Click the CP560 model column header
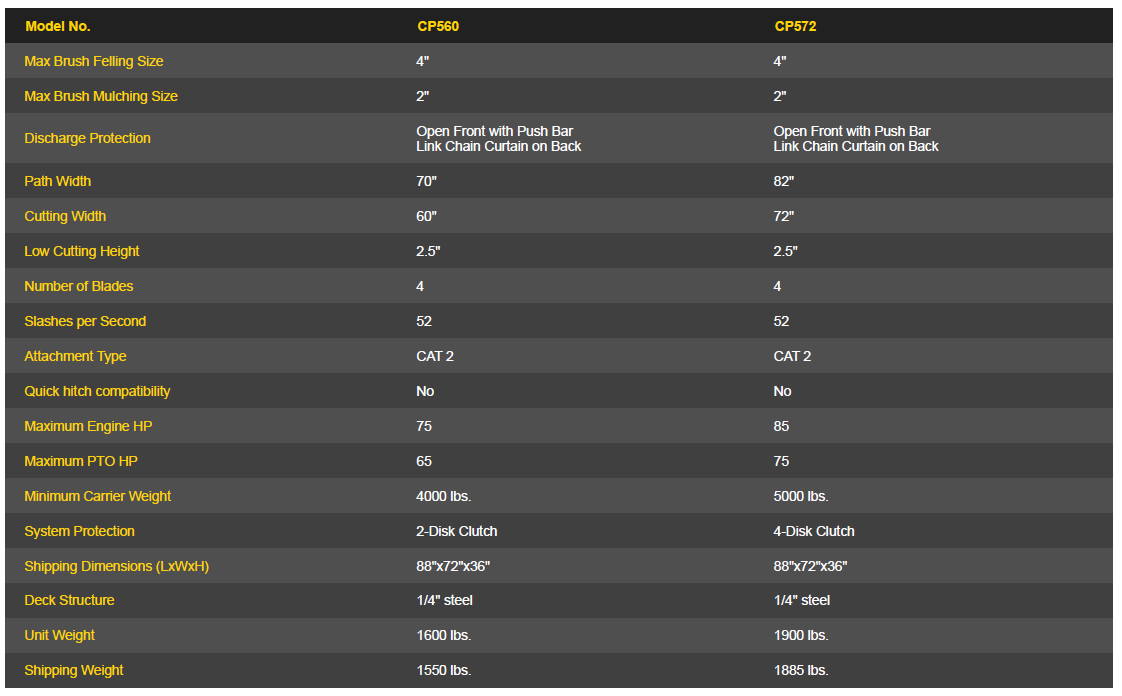Image resolution: width=1122 pixels, height=696 pixels. pos(438,26)
